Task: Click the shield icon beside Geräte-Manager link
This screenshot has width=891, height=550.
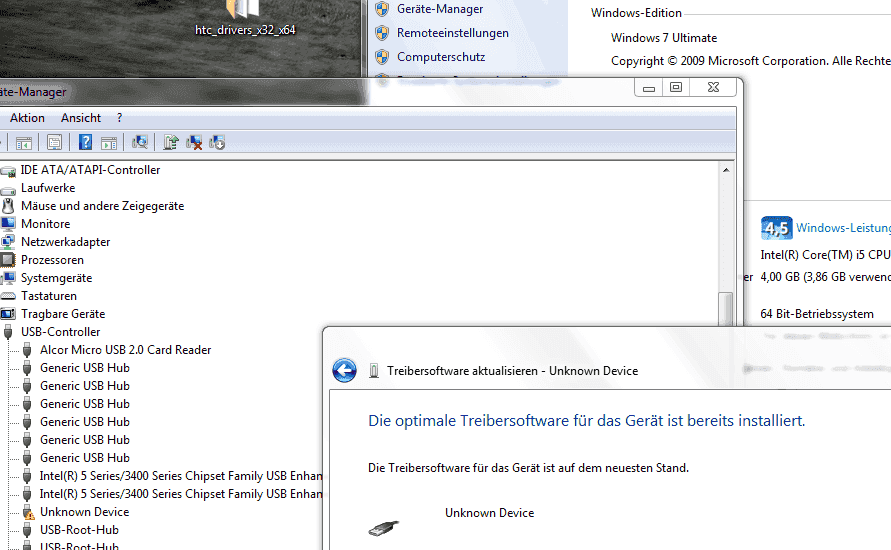Action: pos(382,9)
